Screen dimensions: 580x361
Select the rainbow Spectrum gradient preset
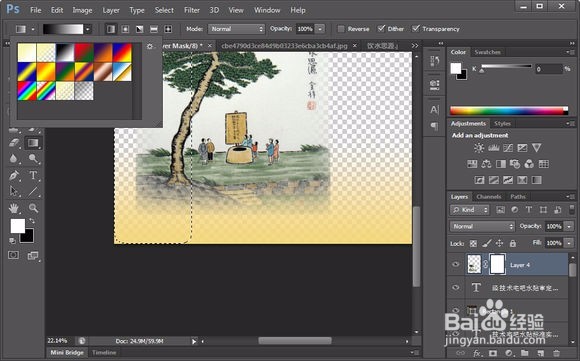[27, 91]
